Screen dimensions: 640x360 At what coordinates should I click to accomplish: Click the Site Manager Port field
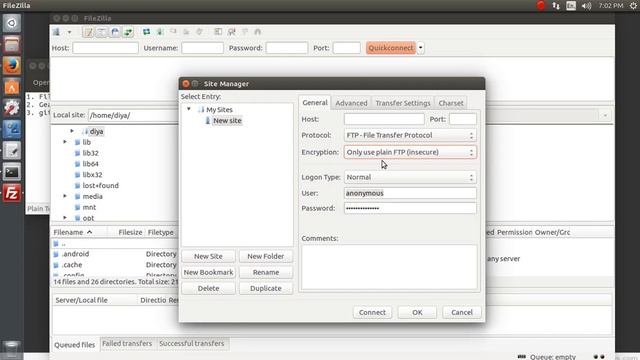(463, 119)
